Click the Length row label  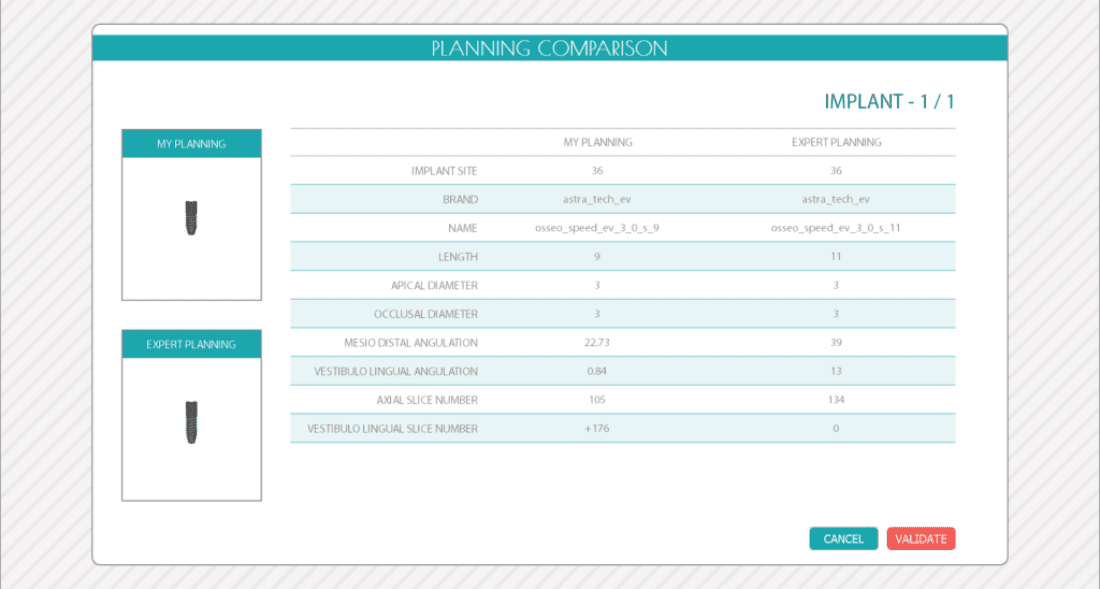click(458, 257)
